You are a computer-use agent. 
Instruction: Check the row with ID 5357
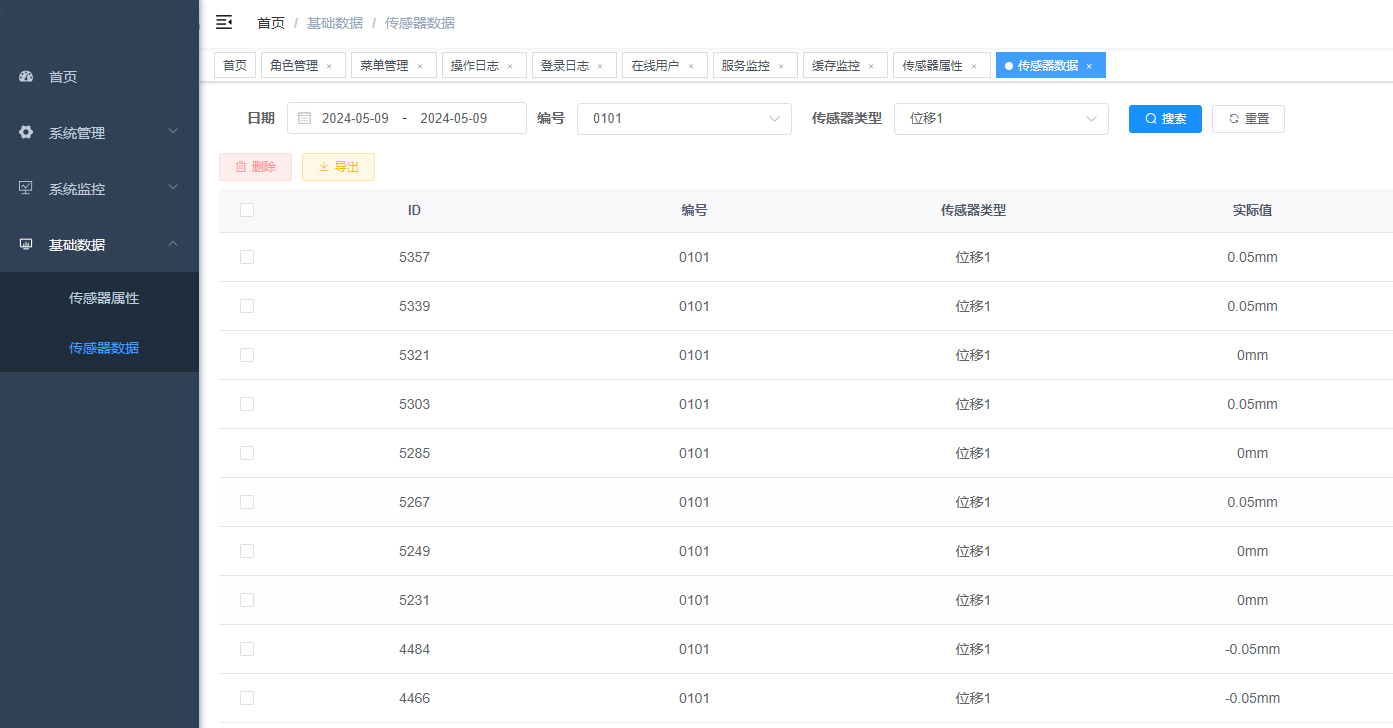pyautogui.click(x=247, y=257)
